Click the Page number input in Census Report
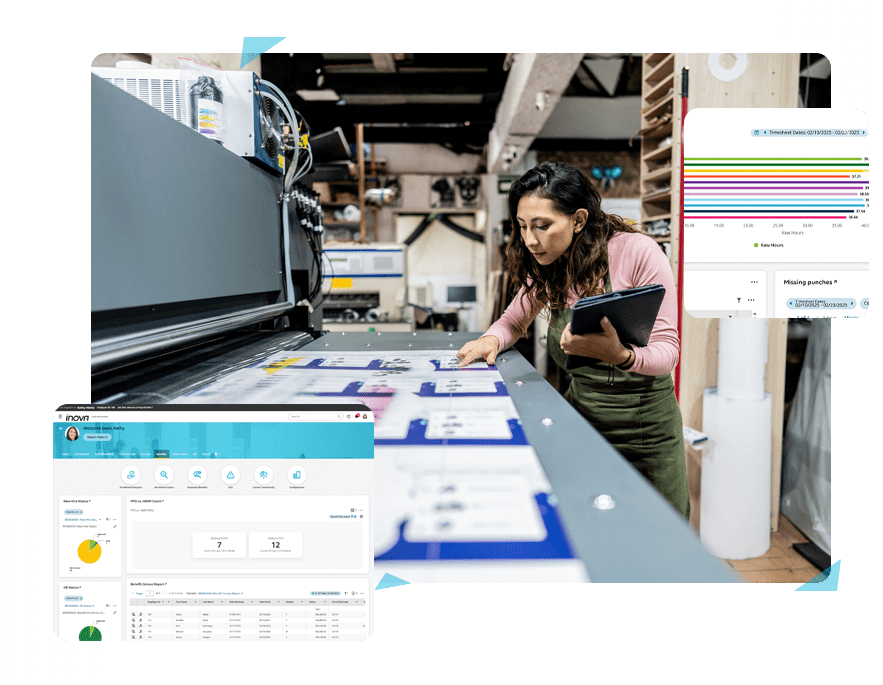The image size is (883, 685). pos(149,593)
